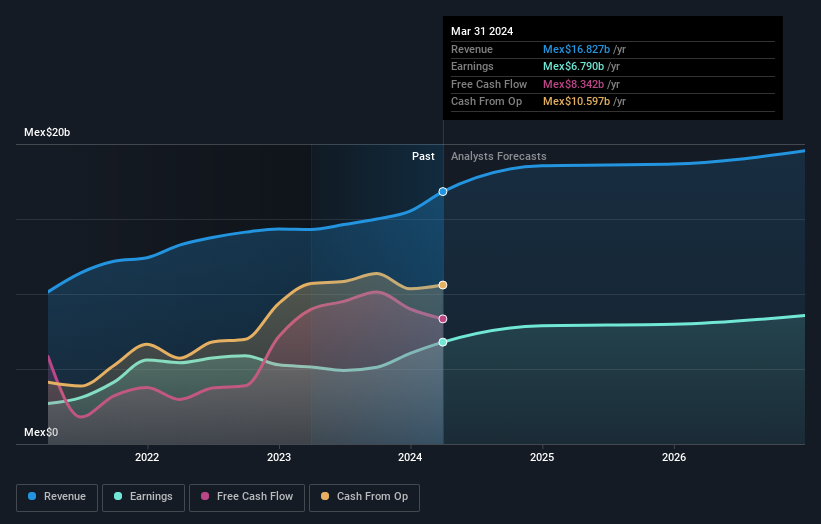Click the Mex$0 y-axis label
The height and width of the screenshot is (524, 821).
pyautogui.click(x=41, y=432)
